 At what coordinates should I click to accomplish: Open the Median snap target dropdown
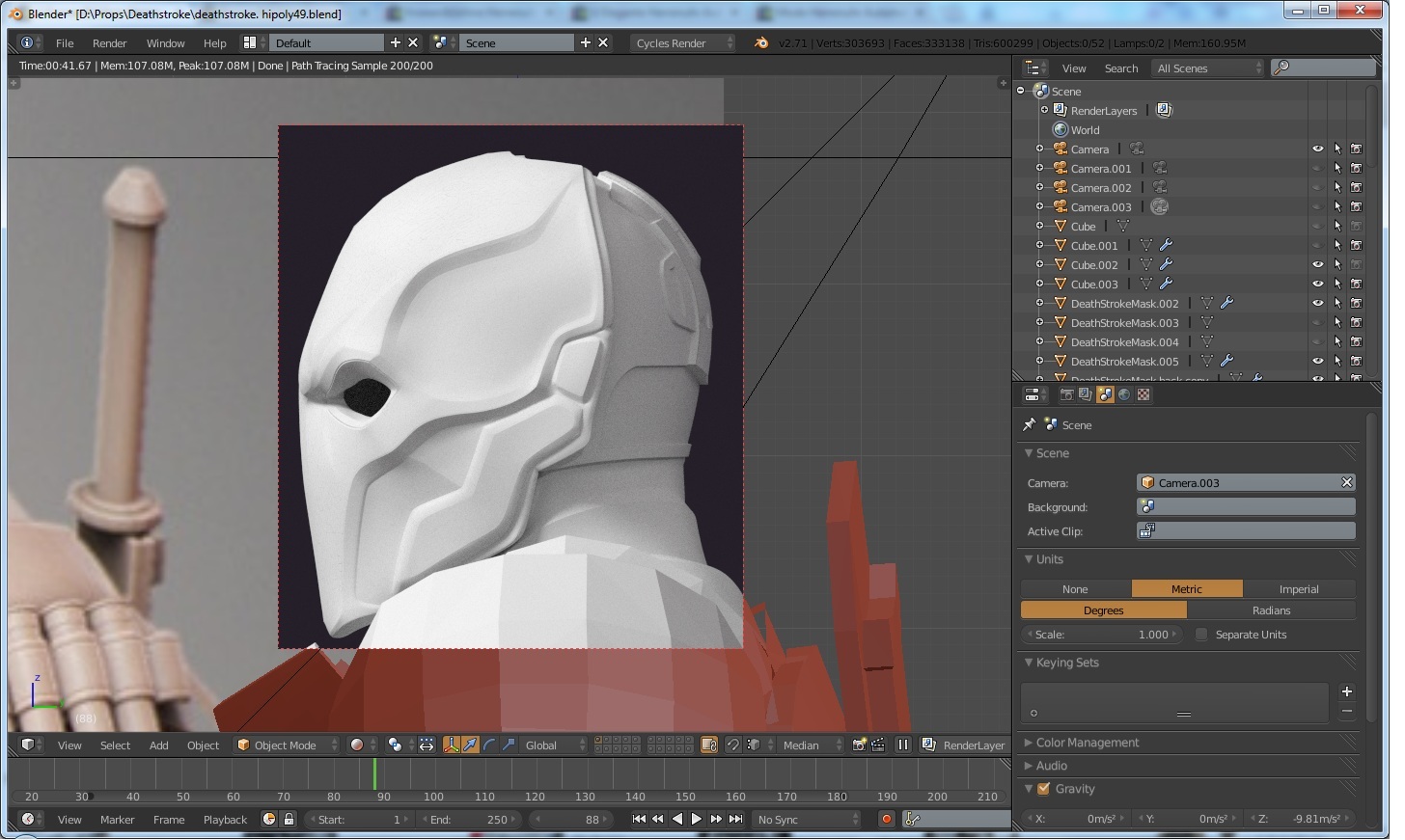[811, 745]
